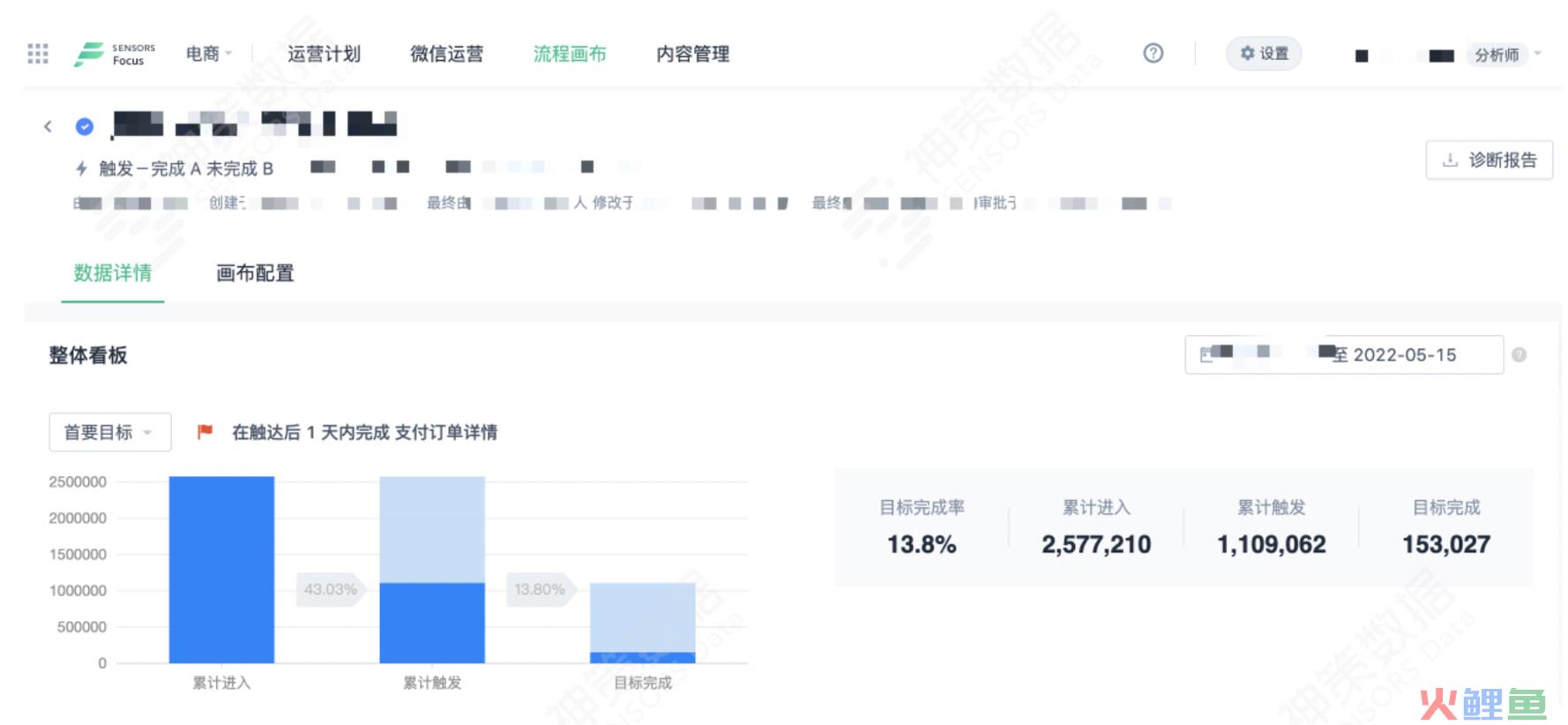Expand the 首要目标 goal selector

(110, 432)
